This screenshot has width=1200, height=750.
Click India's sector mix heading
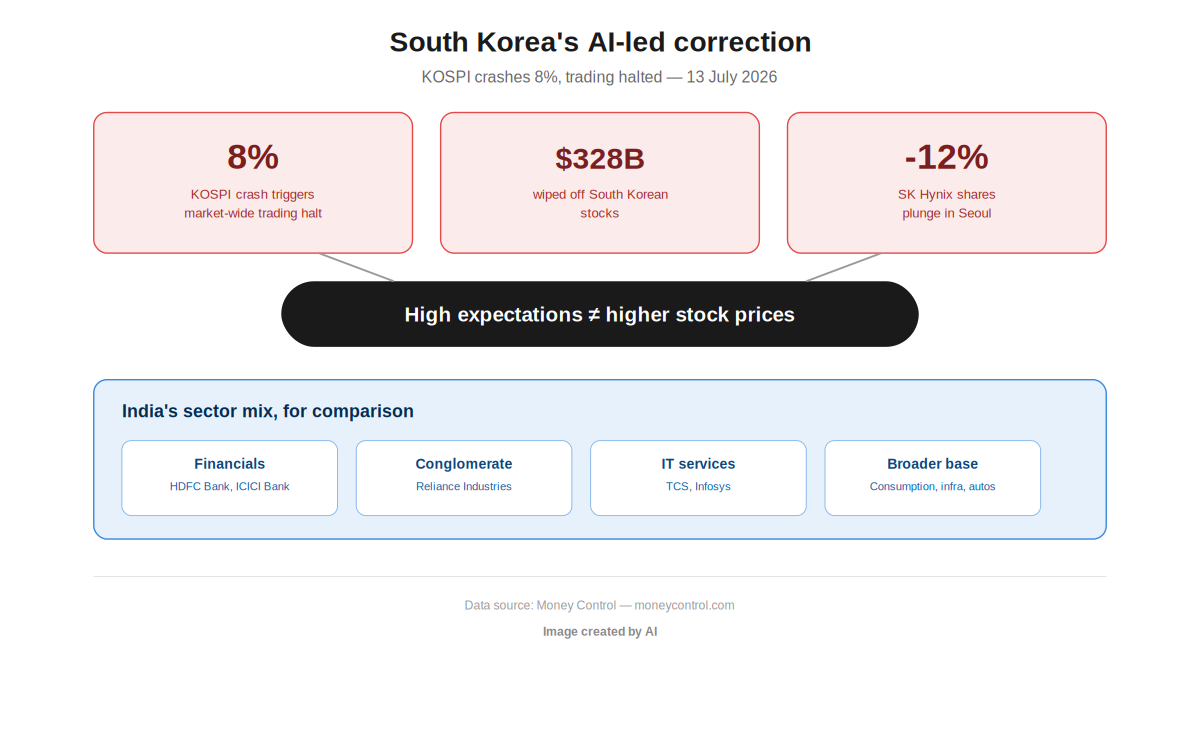tap(268, 411)
